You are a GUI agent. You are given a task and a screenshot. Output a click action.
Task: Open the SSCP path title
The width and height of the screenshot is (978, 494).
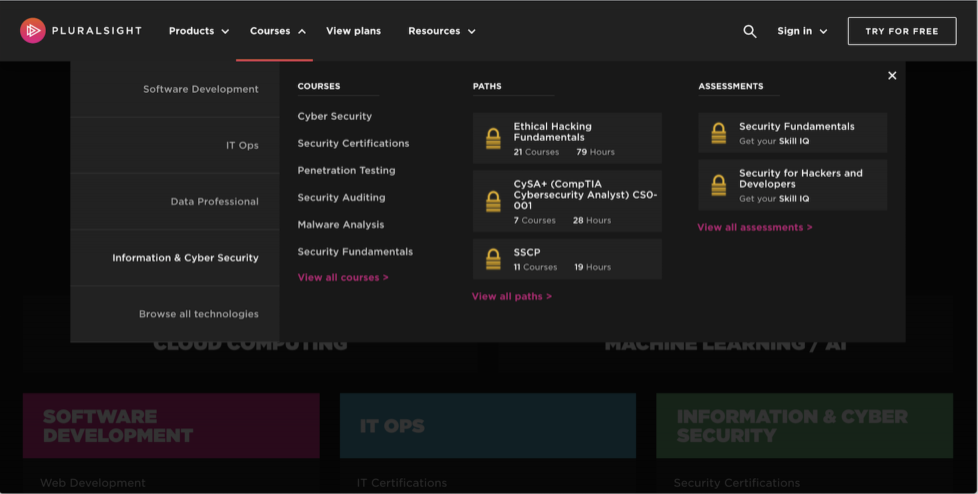526,253
